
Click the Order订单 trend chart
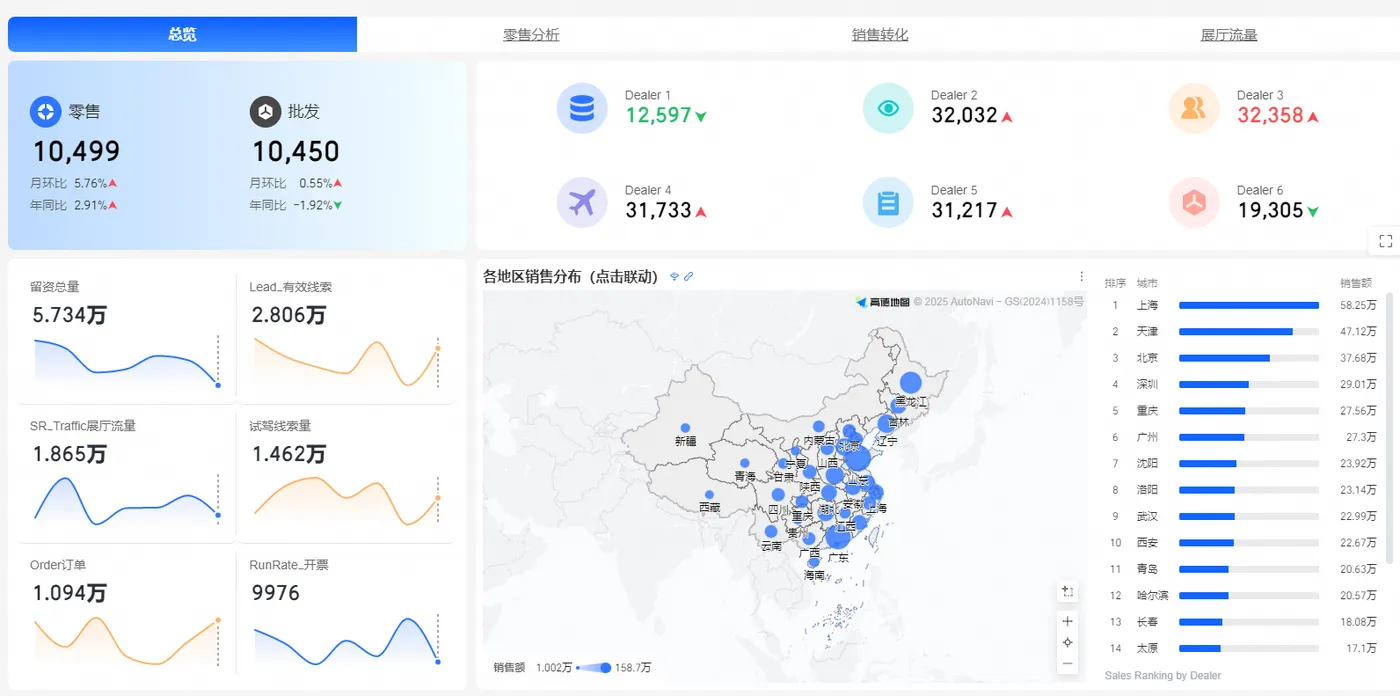click(126, 641)
